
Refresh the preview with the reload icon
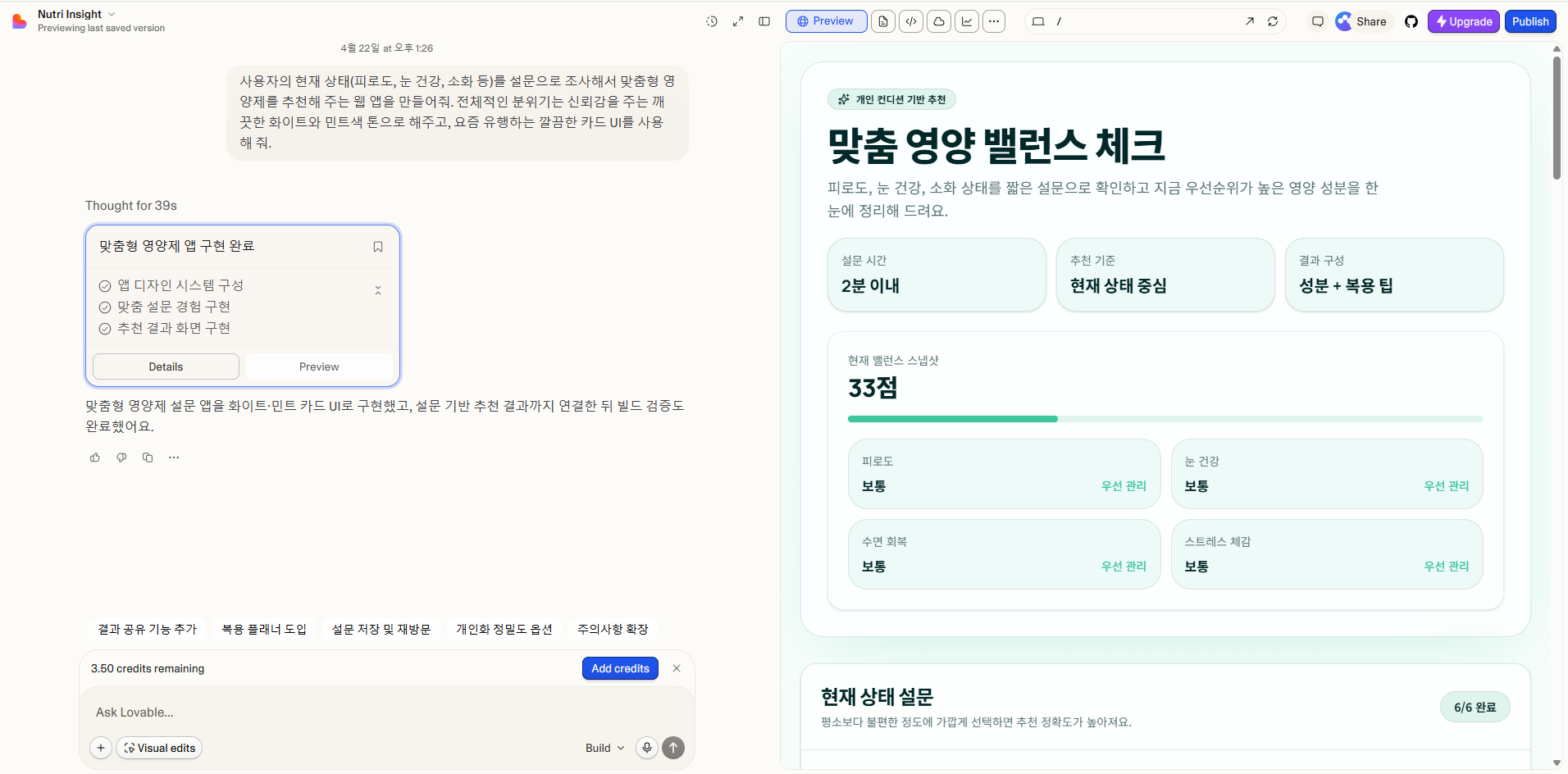click(1274, 21)
